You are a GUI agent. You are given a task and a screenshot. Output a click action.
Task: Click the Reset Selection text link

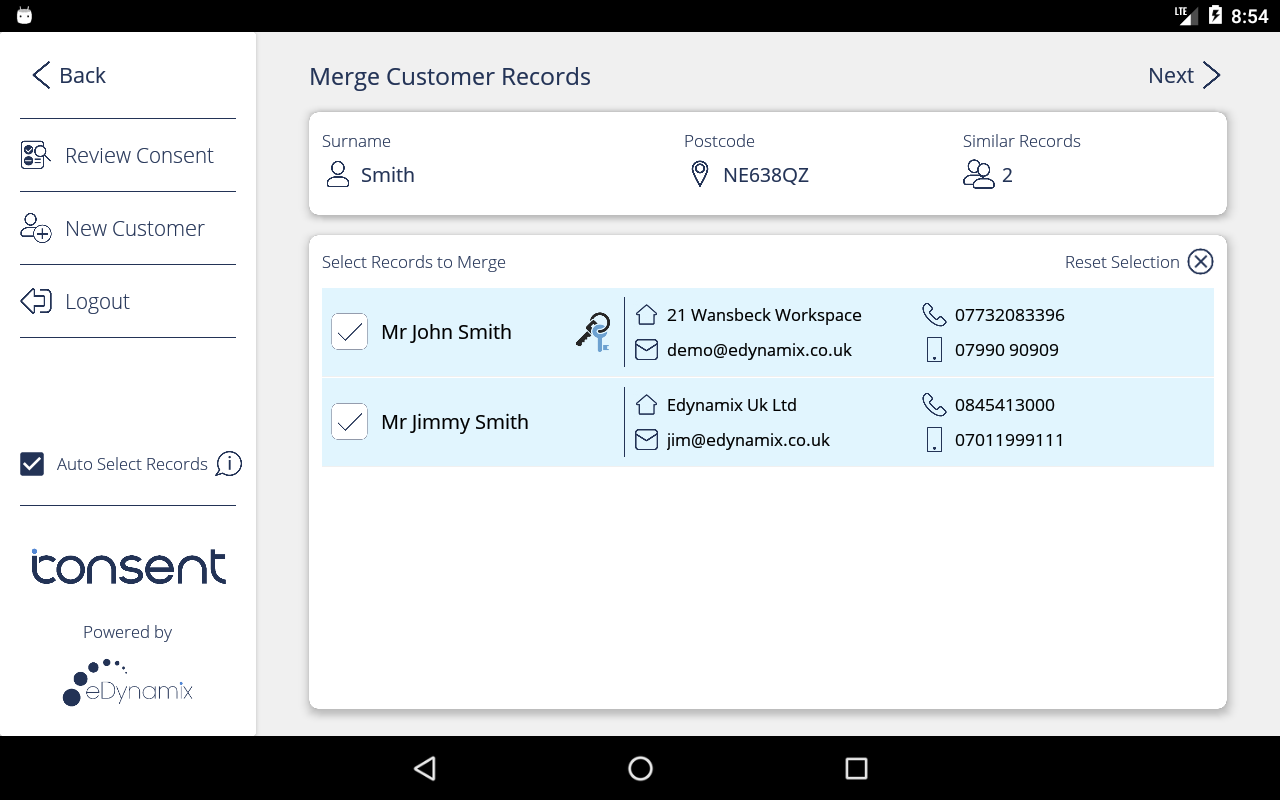click(x=1121, y=262)
